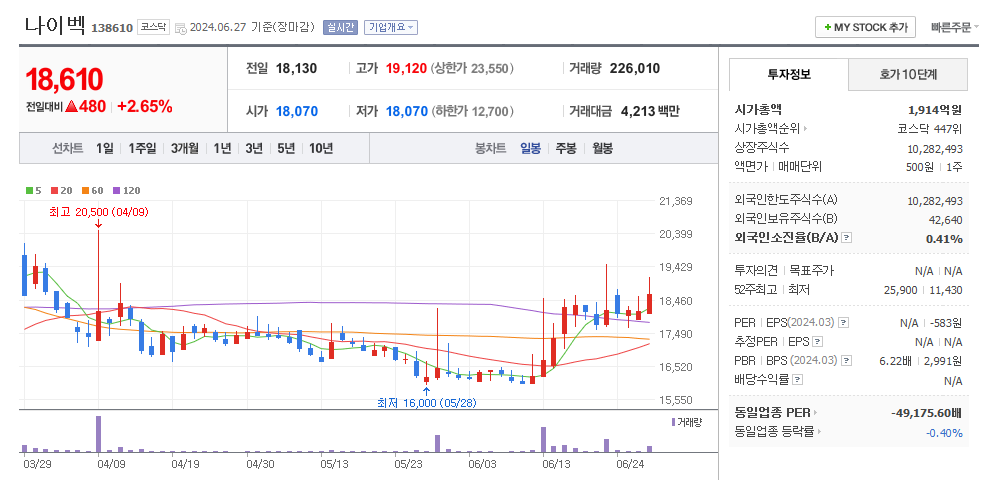Click the 최저 16,000 (05/28) chart marker

[x=427, y=403]
